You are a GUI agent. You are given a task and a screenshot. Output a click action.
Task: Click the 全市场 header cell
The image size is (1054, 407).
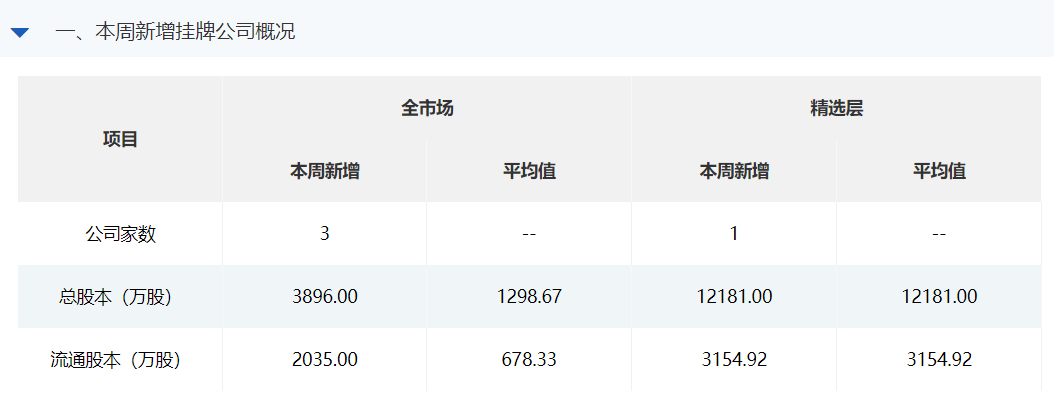(427, 108)
